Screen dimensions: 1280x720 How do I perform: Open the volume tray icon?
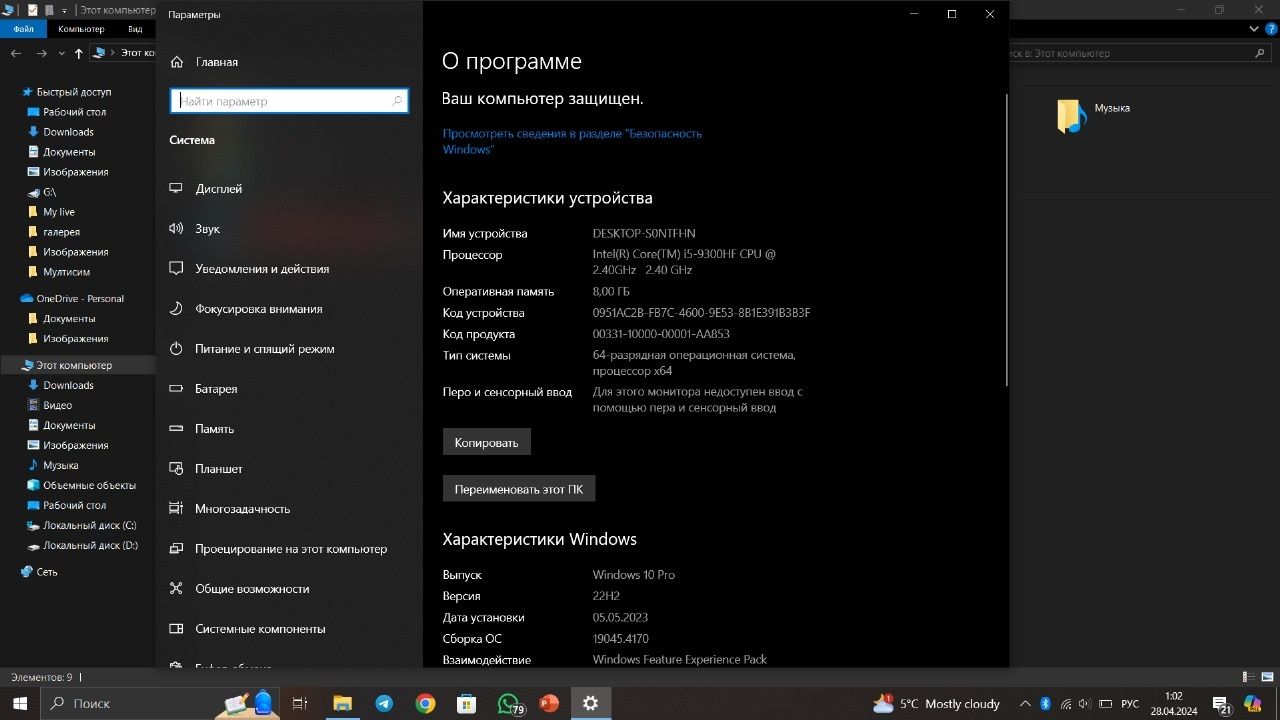[1087, 703]
